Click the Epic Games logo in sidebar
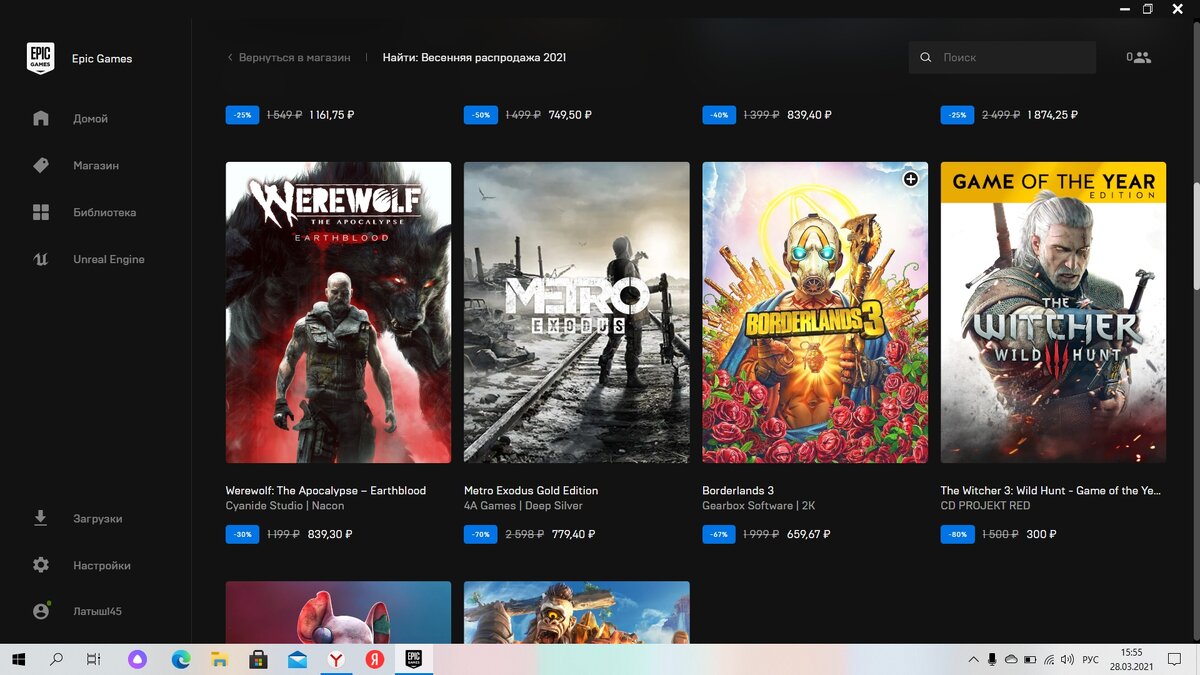This screenshot has width=1200, height=675. point(40,58)
